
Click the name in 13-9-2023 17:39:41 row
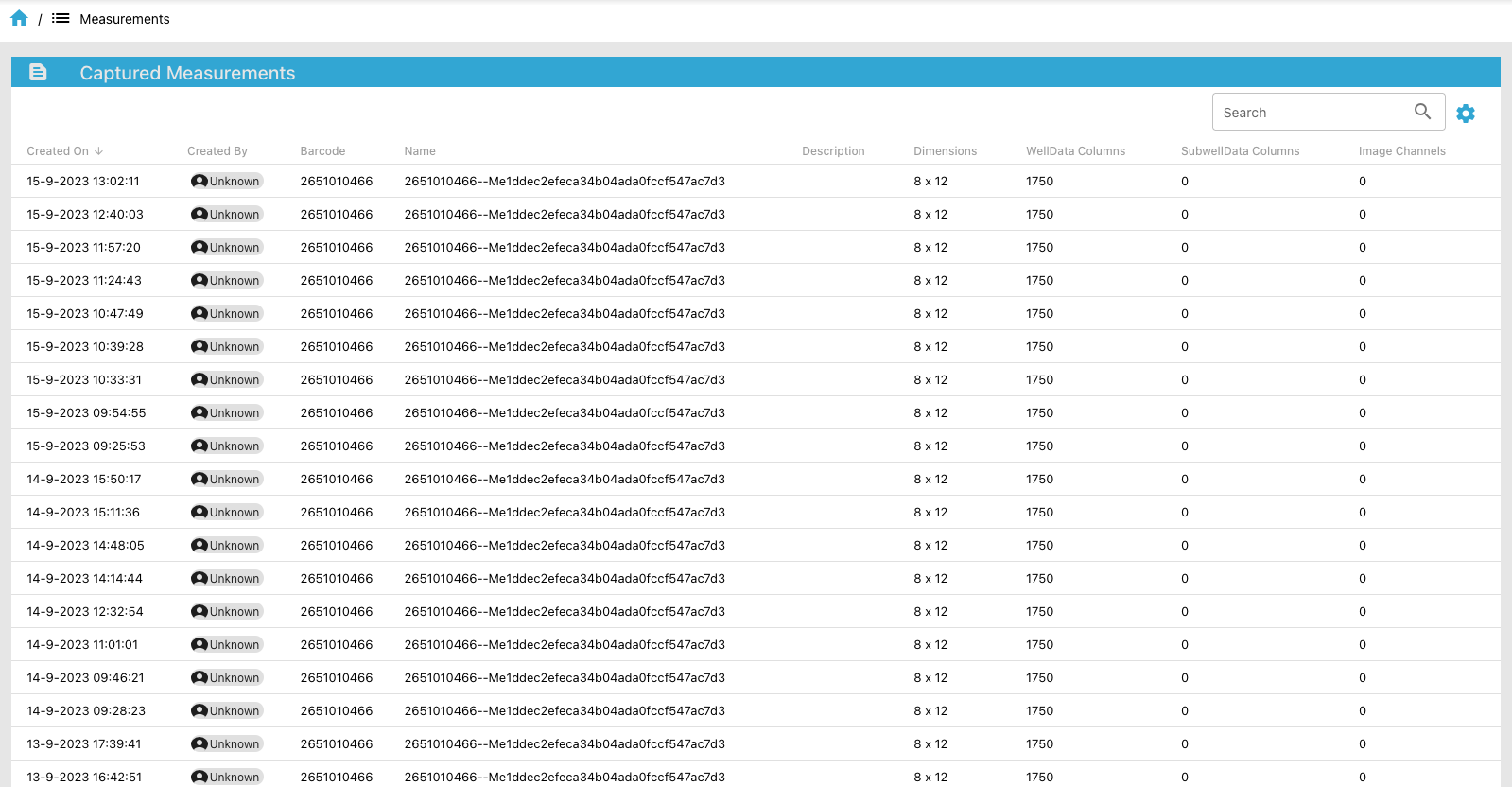pyautogui.click(x=564, y=744)
